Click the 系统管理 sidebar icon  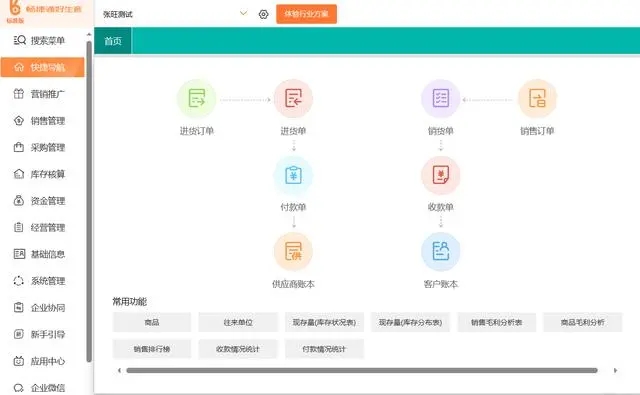coord(19,281)
